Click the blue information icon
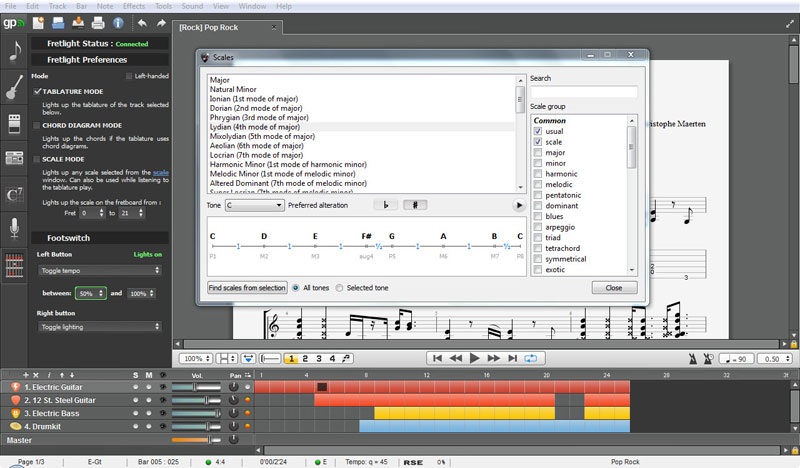800x468 pixels. (118, 23)
